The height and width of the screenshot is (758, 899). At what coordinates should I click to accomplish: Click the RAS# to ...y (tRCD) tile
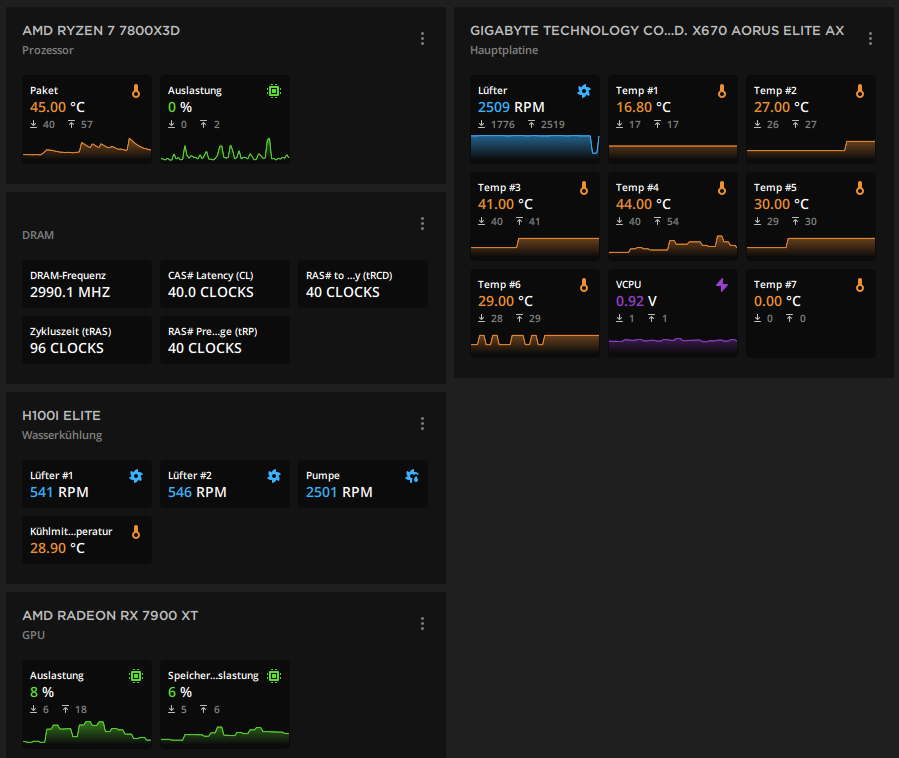click(363, 284)
